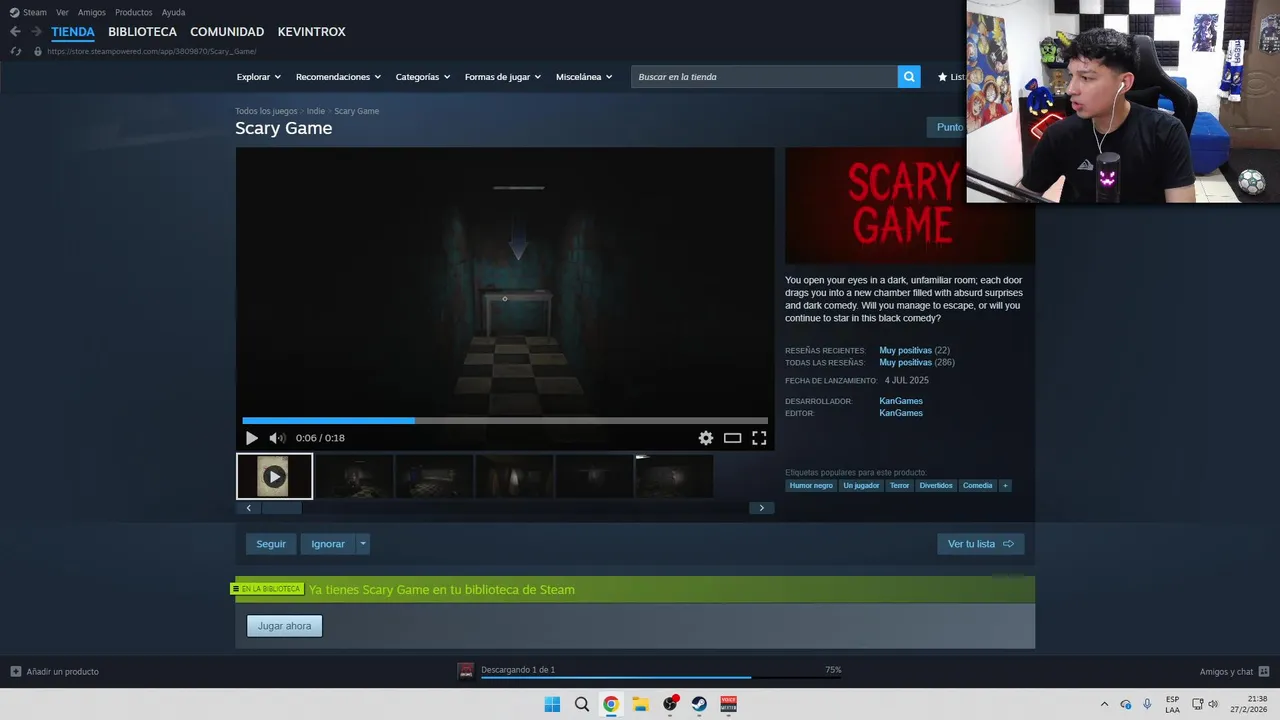Select the Comedia tag
The image size is (1280, 720).
coord(978,486)
